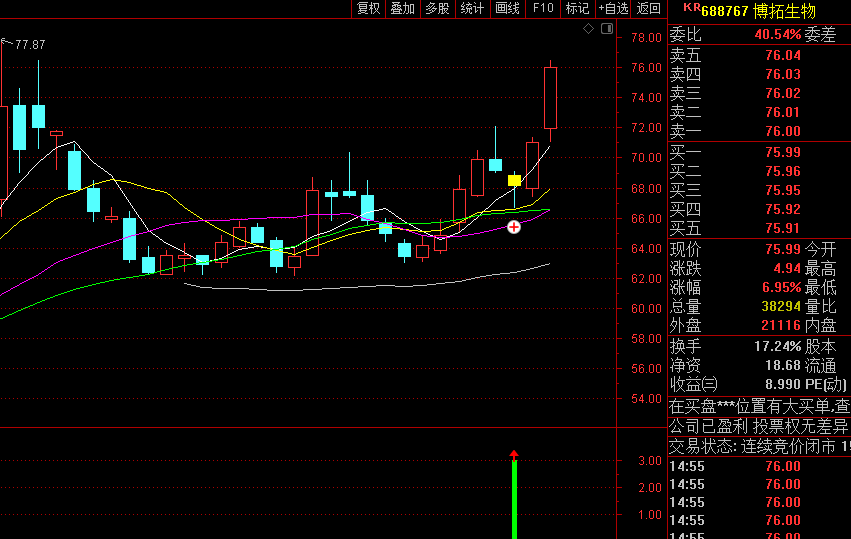Image resolution: width=851 pixels, height=539 pixels.
Task: Click 78.00 on the price axis
Action: (x=646, y=38)
